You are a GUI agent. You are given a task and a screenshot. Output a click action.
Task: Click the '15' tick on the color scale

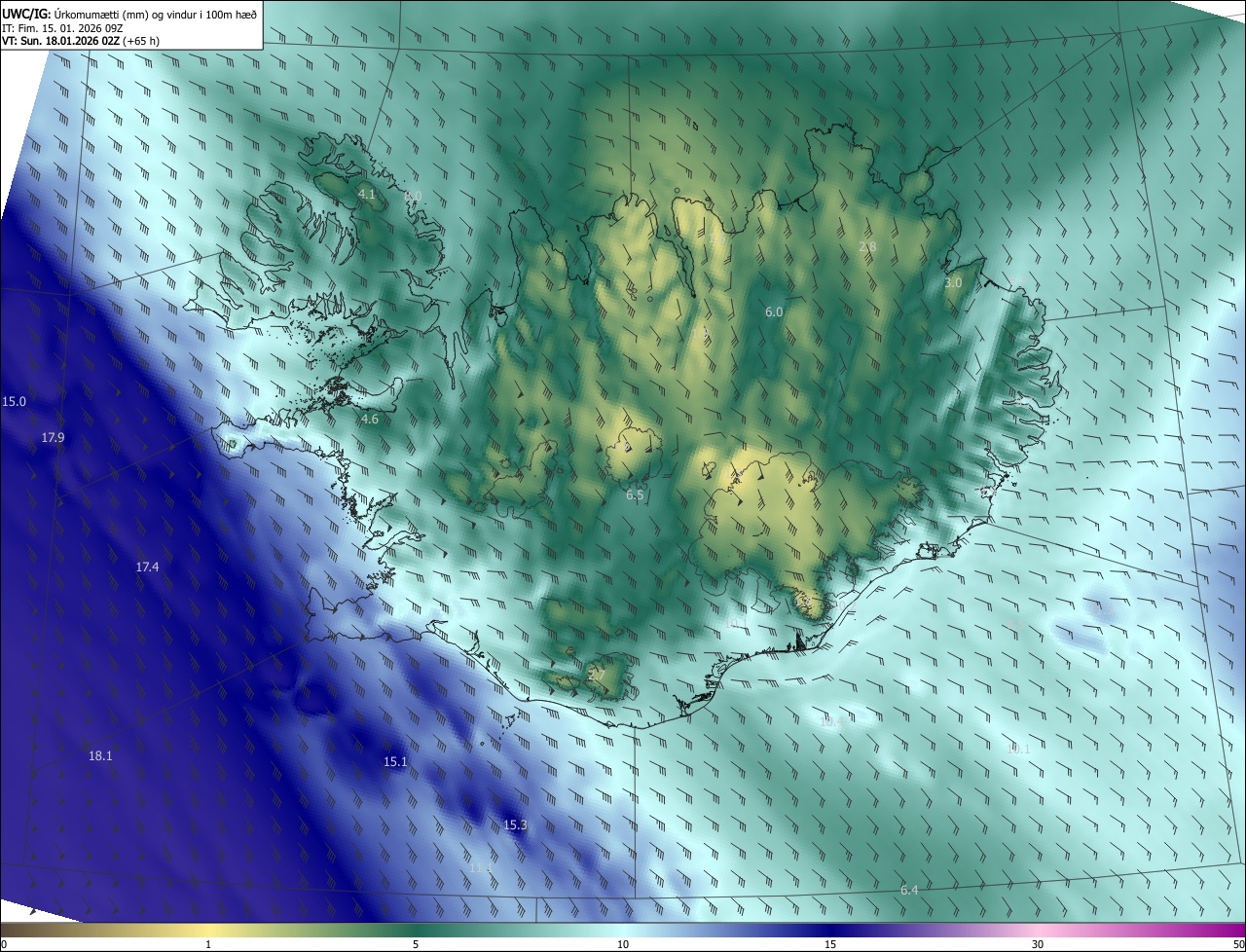click(830, 944)
